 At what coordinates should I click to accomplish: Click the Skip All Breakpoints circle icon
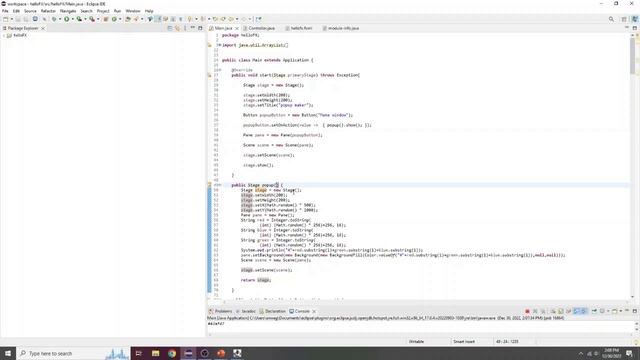point(44,19)
